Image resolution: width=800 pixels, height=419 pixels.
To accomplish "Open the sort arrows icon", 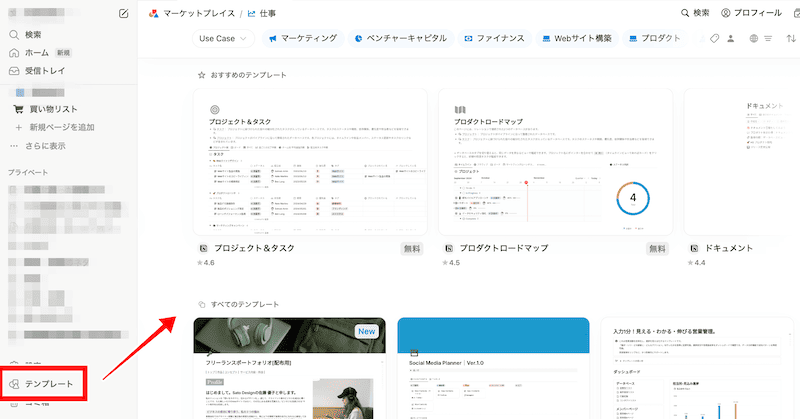I will [791, 39].
